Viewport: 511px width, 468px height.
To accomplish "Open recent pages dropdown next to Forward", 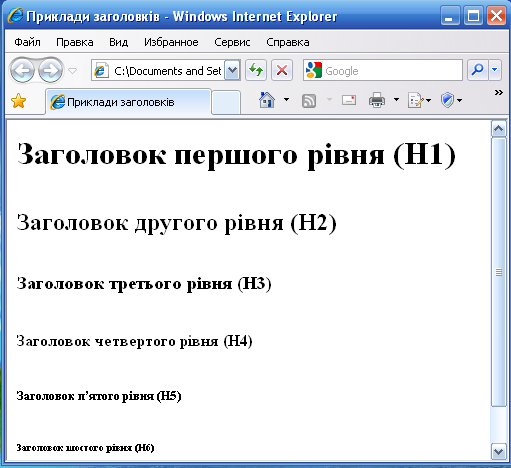I will pyautogui.click(x=72, y=71).
